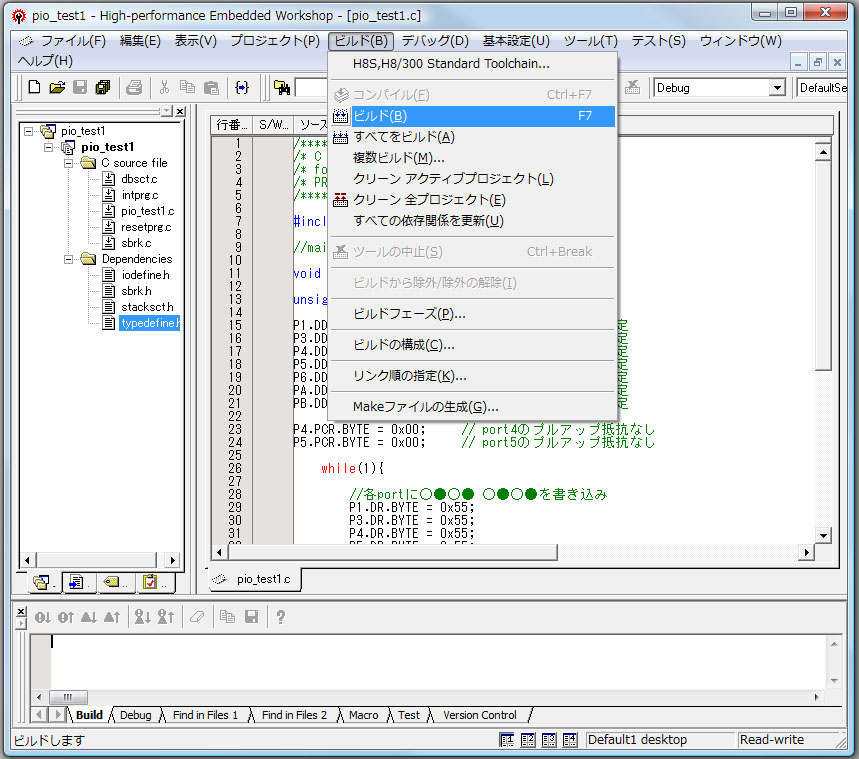859x759 pixels.
Task: Switch to the Find in Files 1 tab
Action: 205,715
